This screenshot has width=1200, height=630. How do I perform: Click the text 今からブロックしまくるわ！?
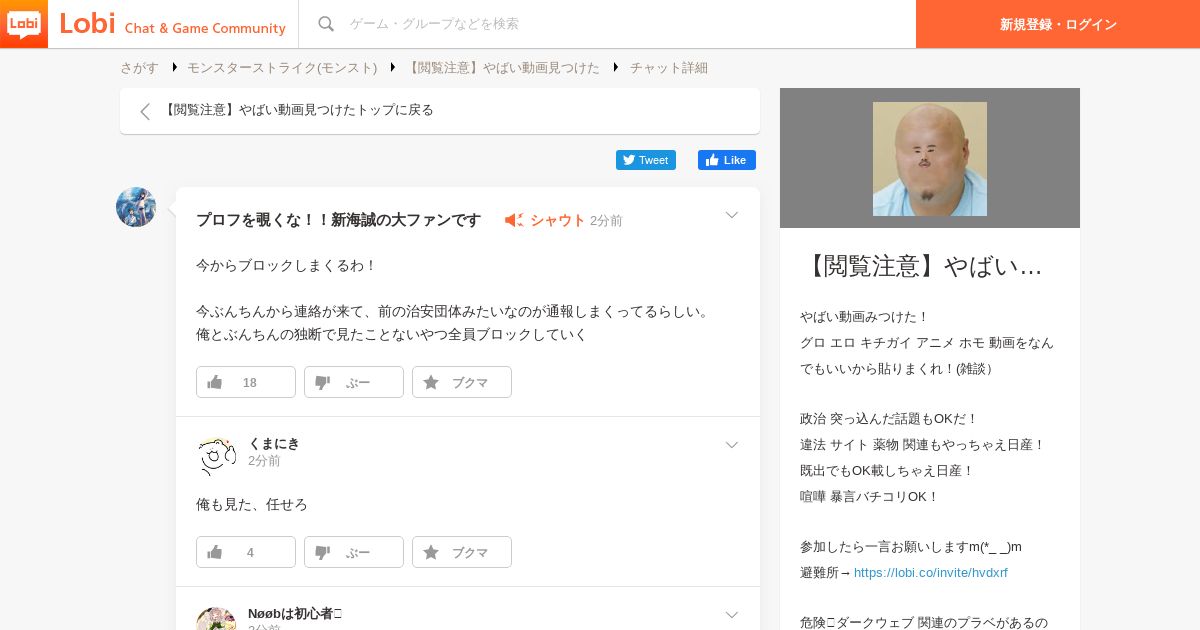[286, 266]
